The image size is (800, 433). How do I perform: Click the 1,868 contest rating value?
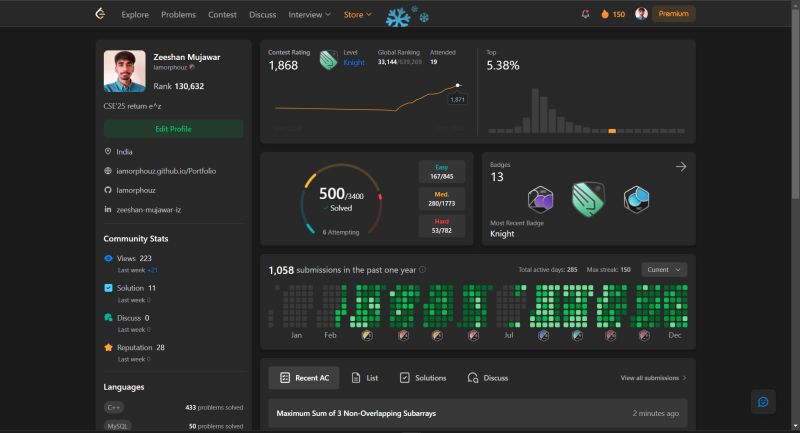pyautogui.click(x=283, y=65)
